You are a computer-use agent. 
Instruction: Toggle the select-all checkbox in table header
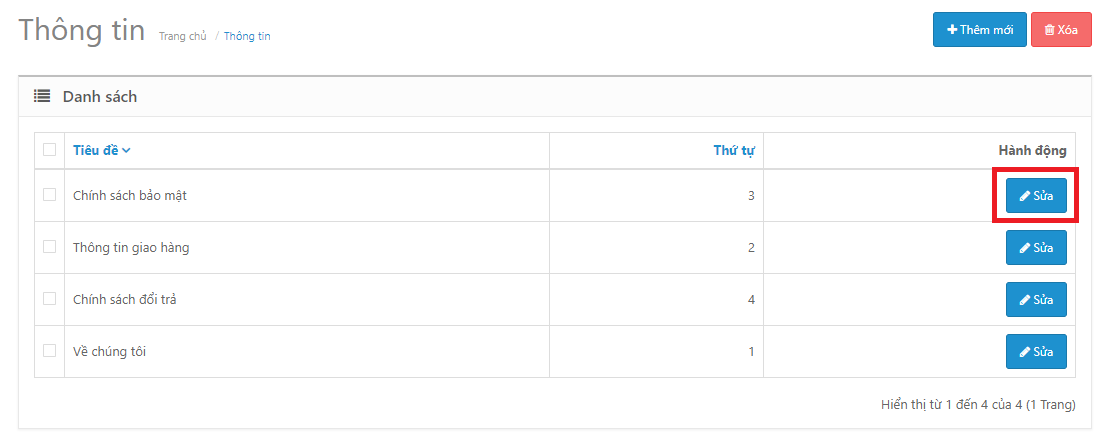(x=50, y=150)
